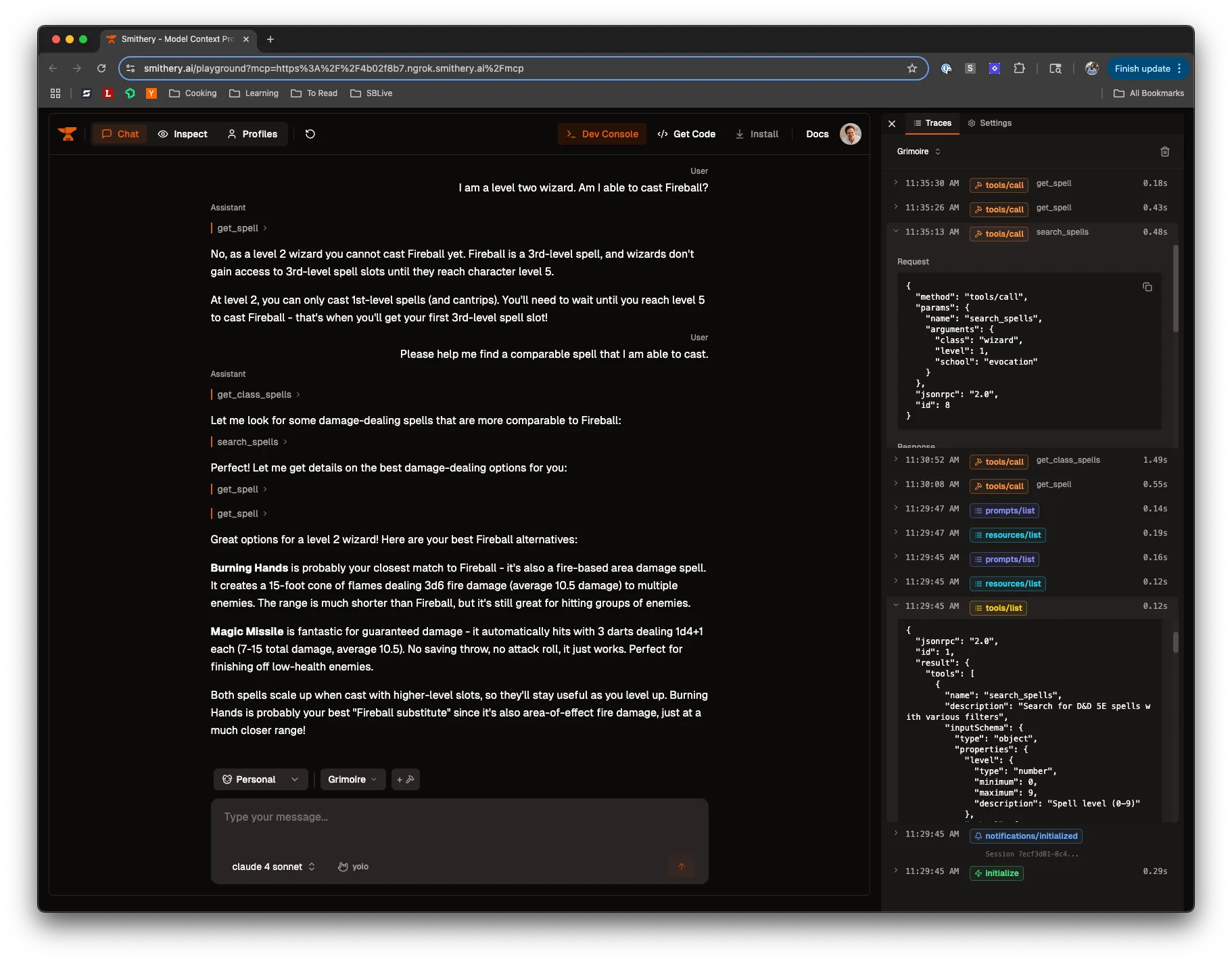Viewport: 1232px width, 962px height.
Task: Click the S extension icon in toolbar
Action: tap(970, 68)
